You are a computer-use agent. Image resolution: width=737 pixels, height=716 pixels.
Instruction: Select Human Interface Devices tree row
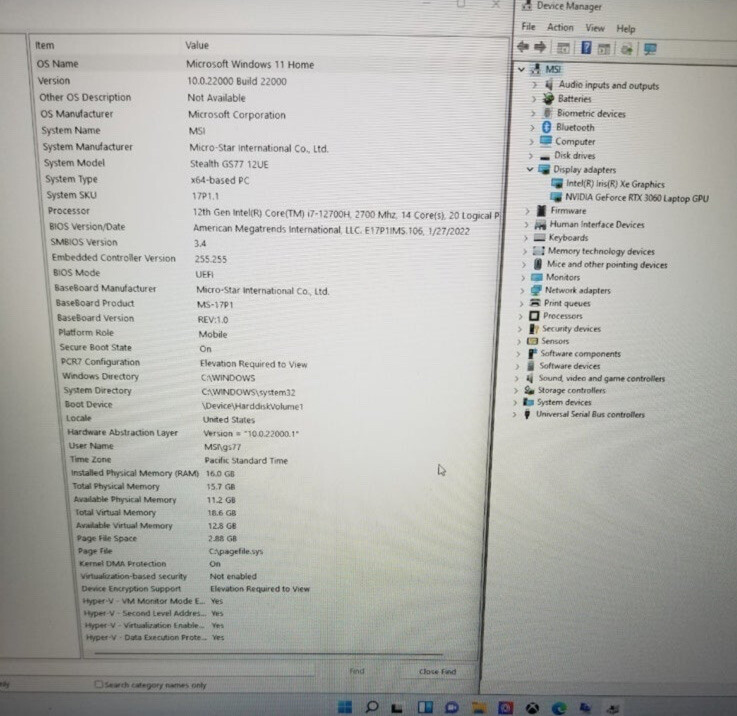597,224
